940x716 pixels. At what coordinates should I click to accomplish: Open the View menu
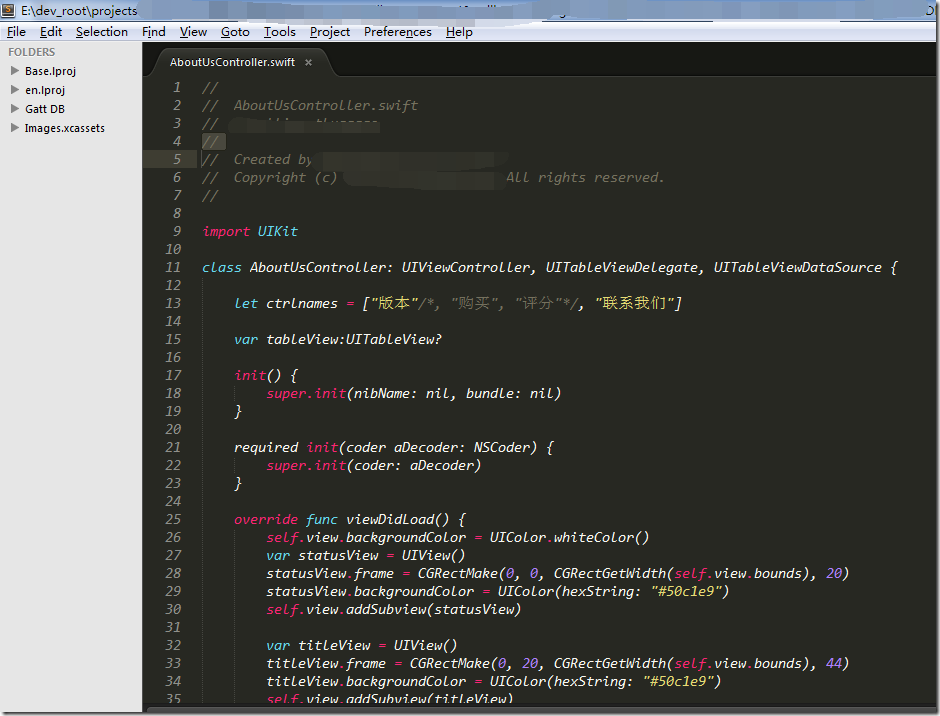(193, 32)
